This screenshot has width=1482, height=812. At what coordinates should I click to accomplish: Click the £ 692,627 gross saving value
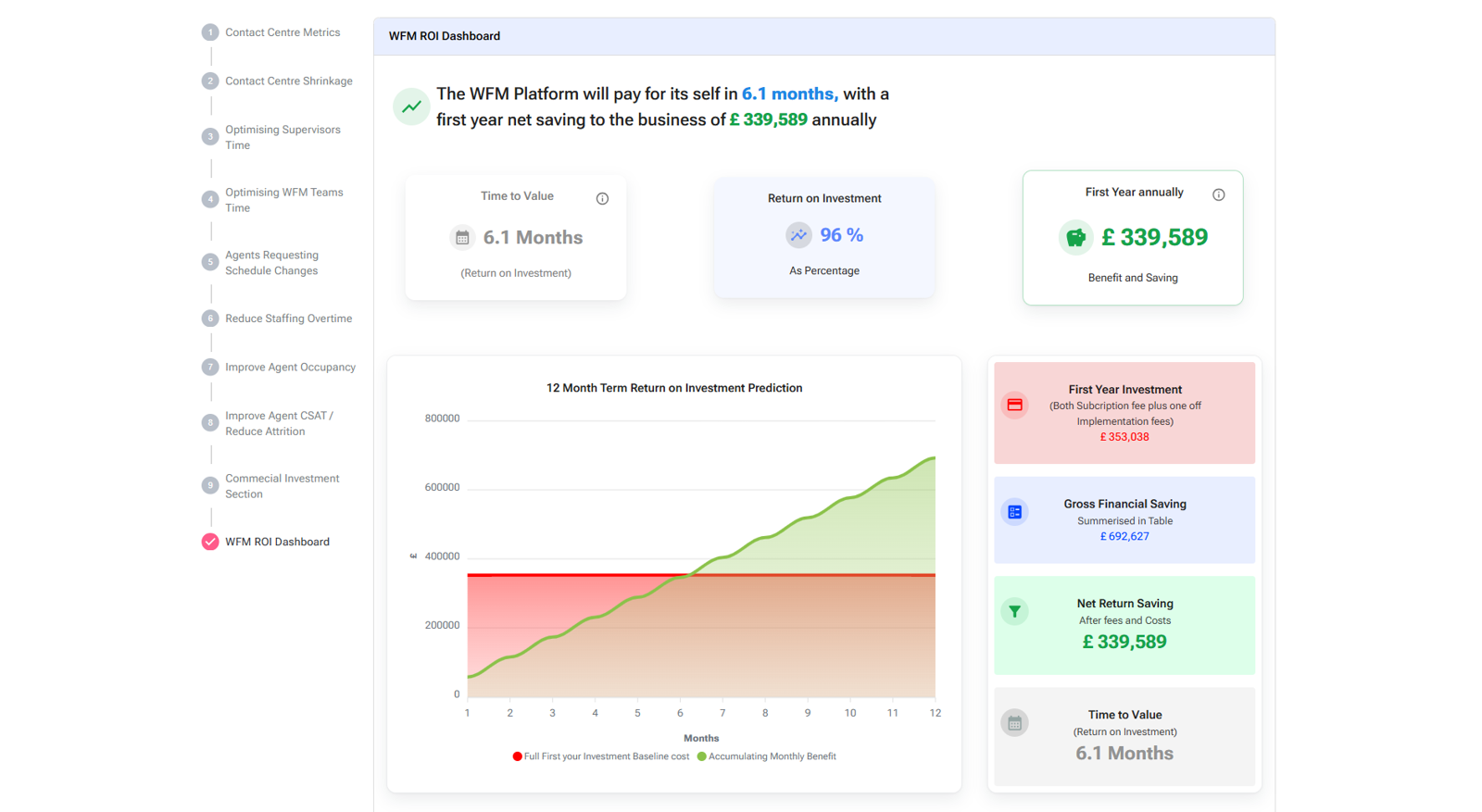point(1124,536)
